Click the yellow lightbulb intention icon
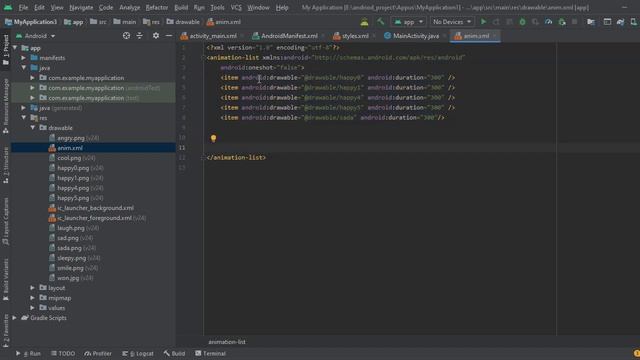The width and height of the screenshot is (640, 360). tap(213, 138)
